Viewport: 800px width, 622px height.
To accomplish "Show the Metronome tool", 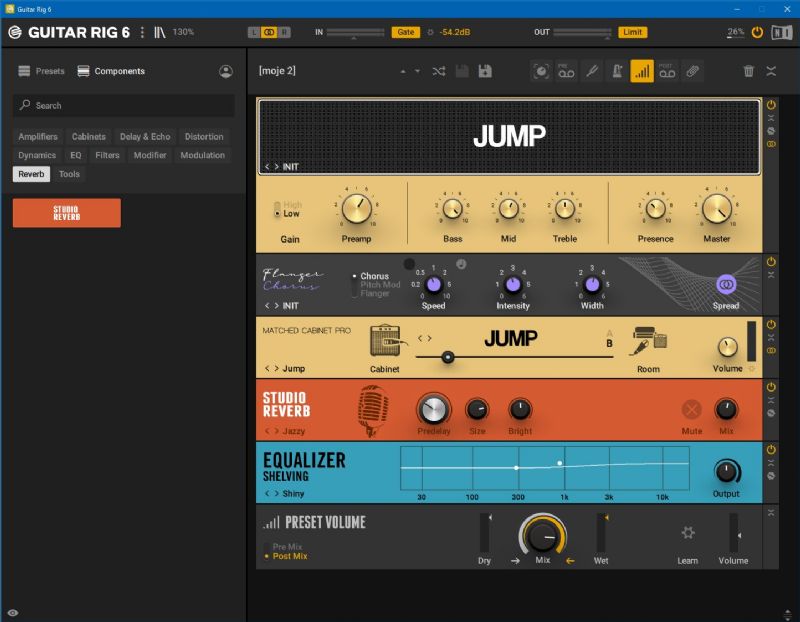I will click(617, 71).
